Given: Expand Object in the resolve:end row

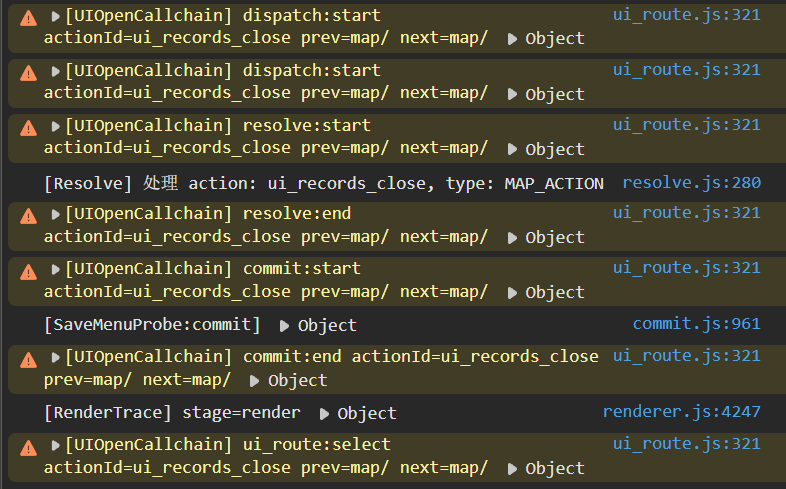Looking at the screenshot, I should [512, 238].
